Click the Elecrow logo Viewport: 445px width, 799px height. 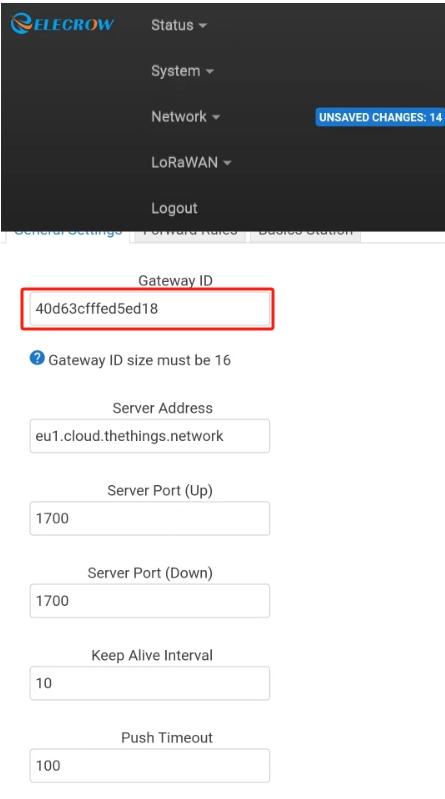point(62,23)
